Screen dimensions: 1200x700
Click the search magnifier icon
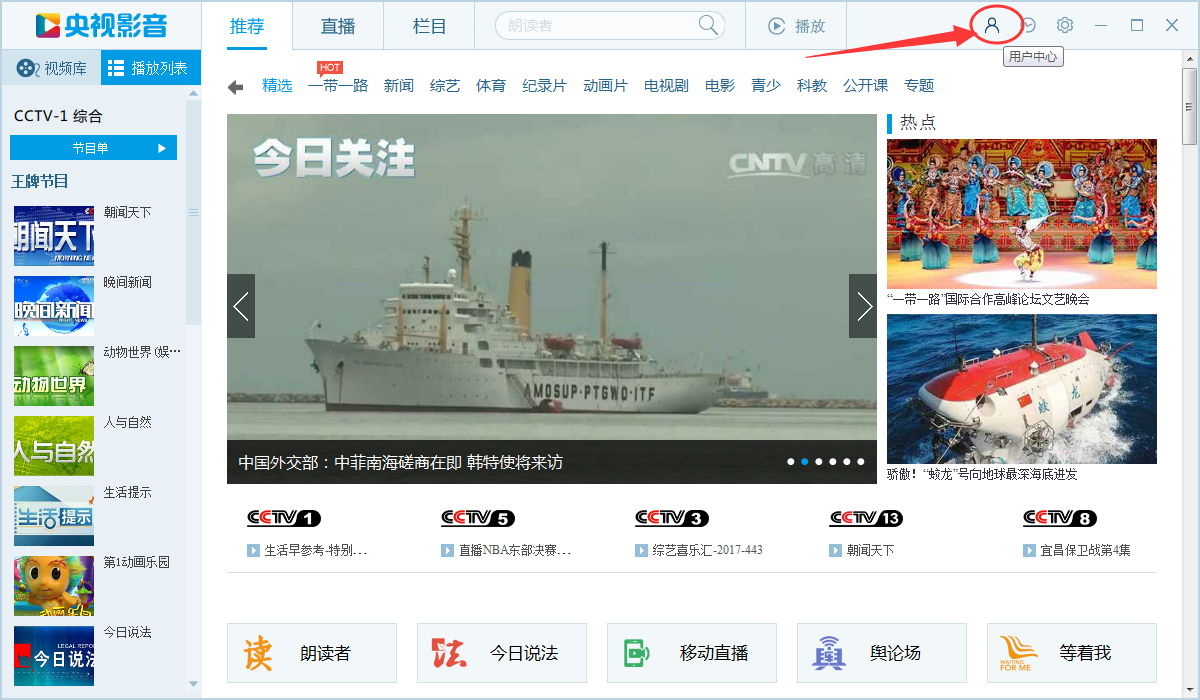point(707,25)
